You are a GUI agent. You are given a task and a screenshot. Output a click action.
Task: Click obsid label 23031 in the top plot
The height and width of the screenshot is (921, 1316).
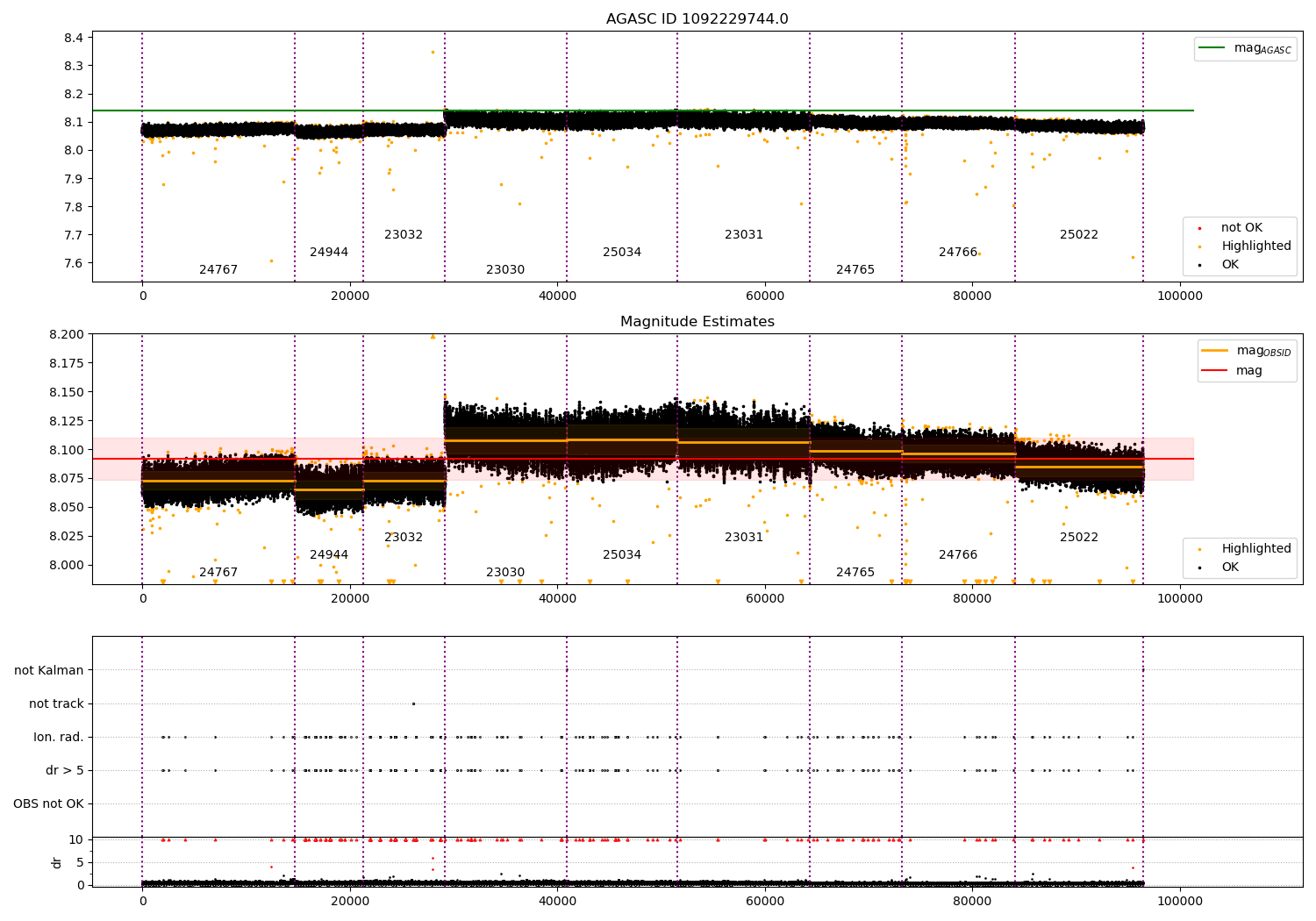point(744,235)
